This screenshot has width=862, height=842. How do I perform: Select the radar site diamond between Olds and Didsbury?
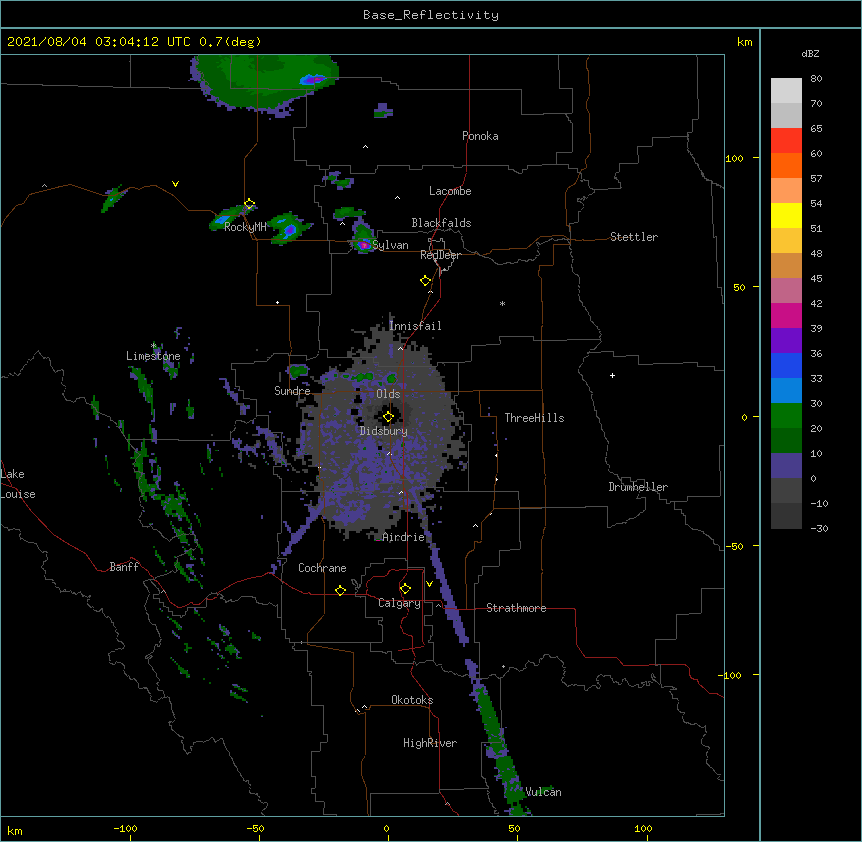click(x=388, y=417)
